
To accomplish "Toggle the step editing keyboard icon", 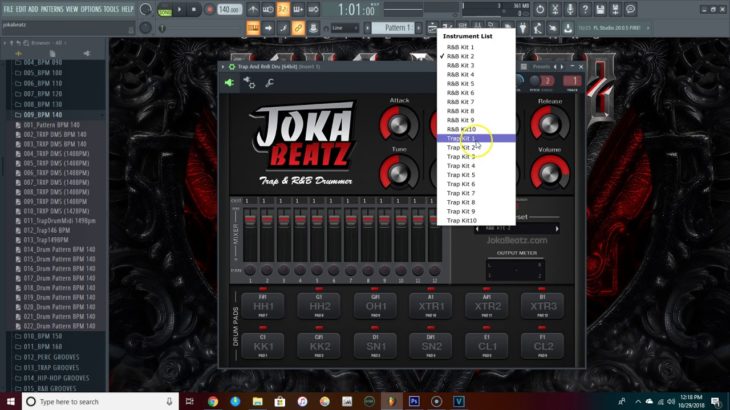I will pos(298,9).
